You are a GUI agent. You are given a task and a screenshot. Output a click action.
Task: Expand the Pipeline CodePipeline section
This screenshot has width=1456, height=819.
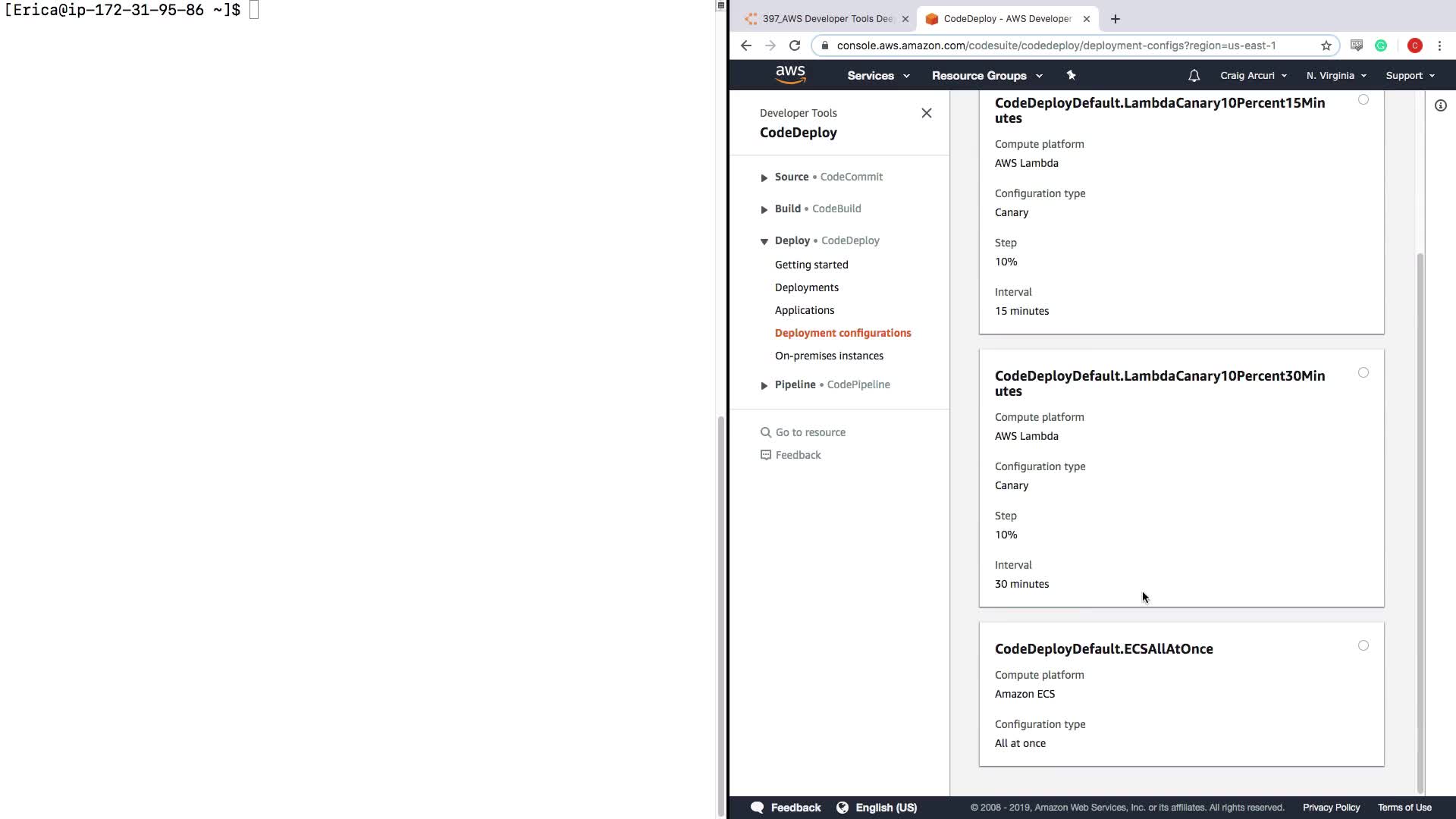(x=764, y=385)
